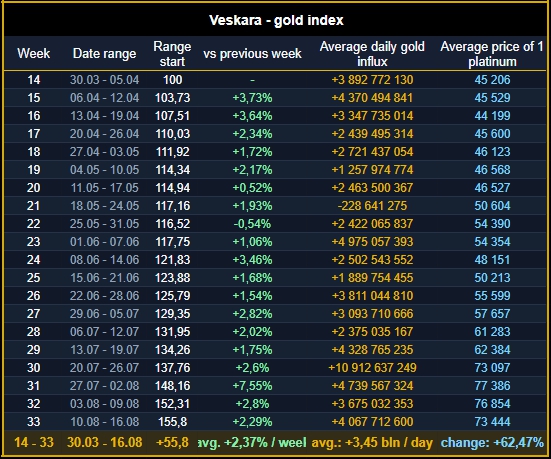This screenshot has width=551, height=459.
Task: Click platinum price 77 386
Action: pyautogui.click(x=492, y=386)
